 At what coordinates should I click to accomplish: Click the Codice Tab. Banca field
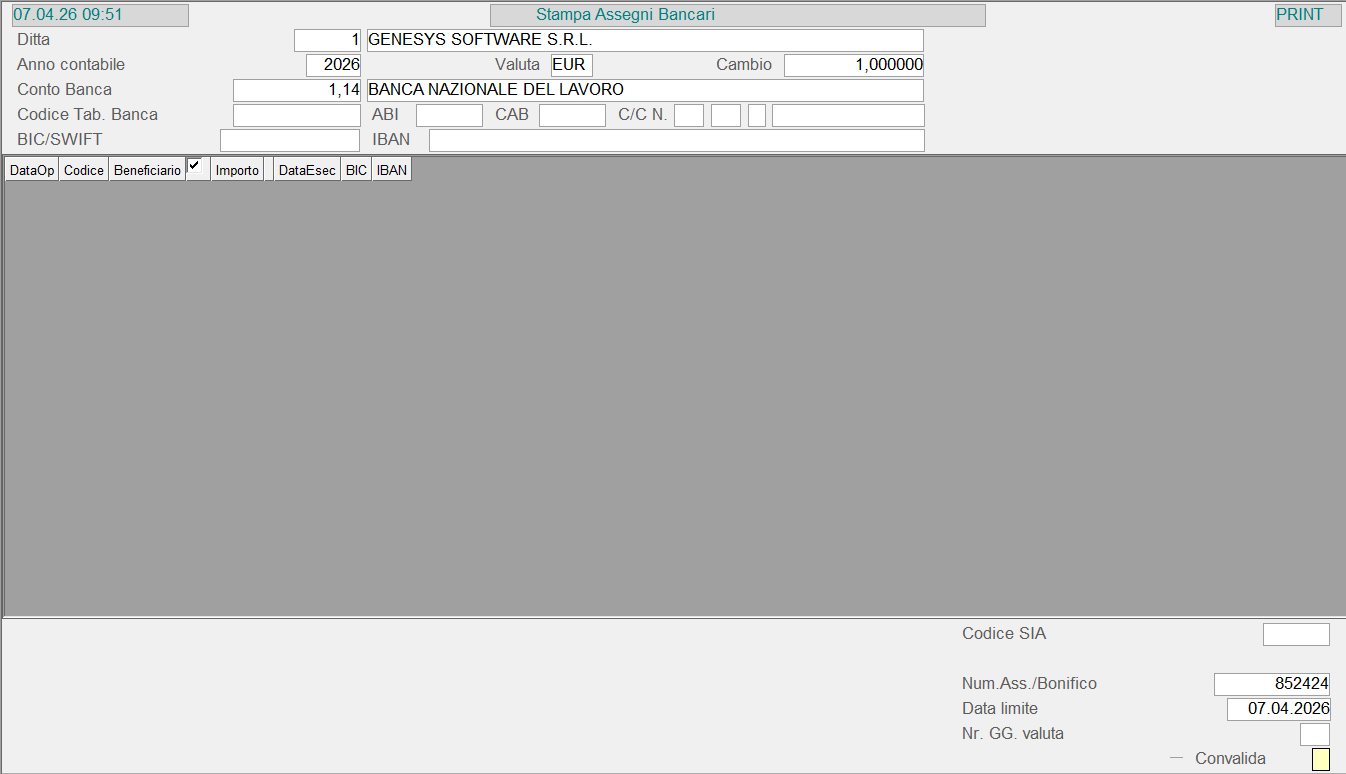click(296, 115)
